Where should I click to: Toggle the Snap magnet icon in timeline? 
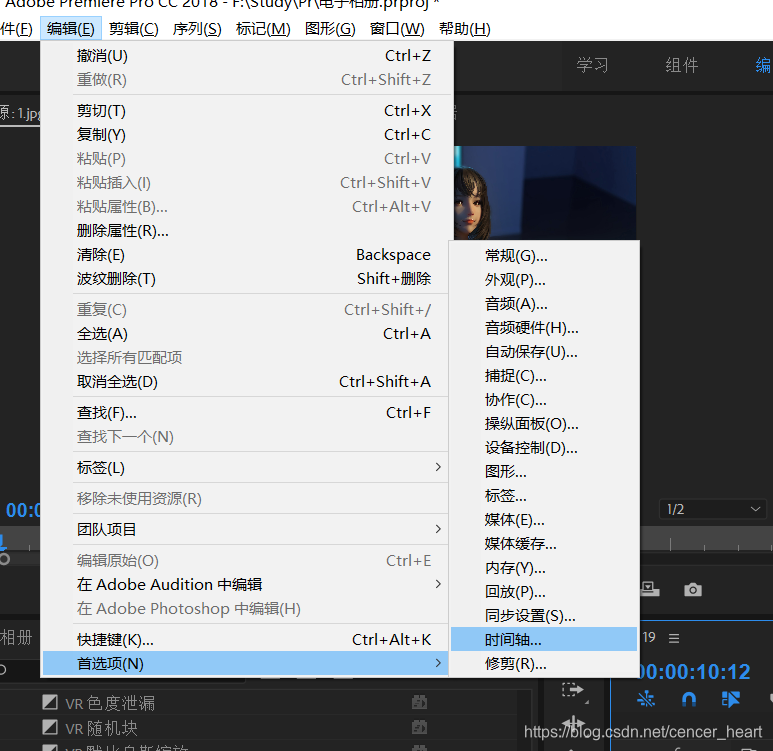tap(688, 699)
